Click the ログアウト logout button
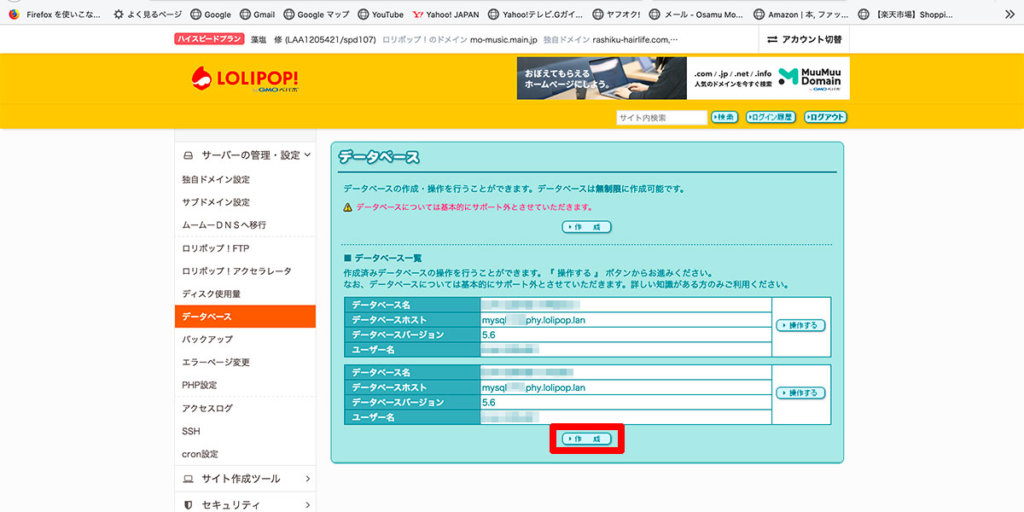Viewport: 1024px width, 512px height. pyautogui.click(x=826, y=117)
